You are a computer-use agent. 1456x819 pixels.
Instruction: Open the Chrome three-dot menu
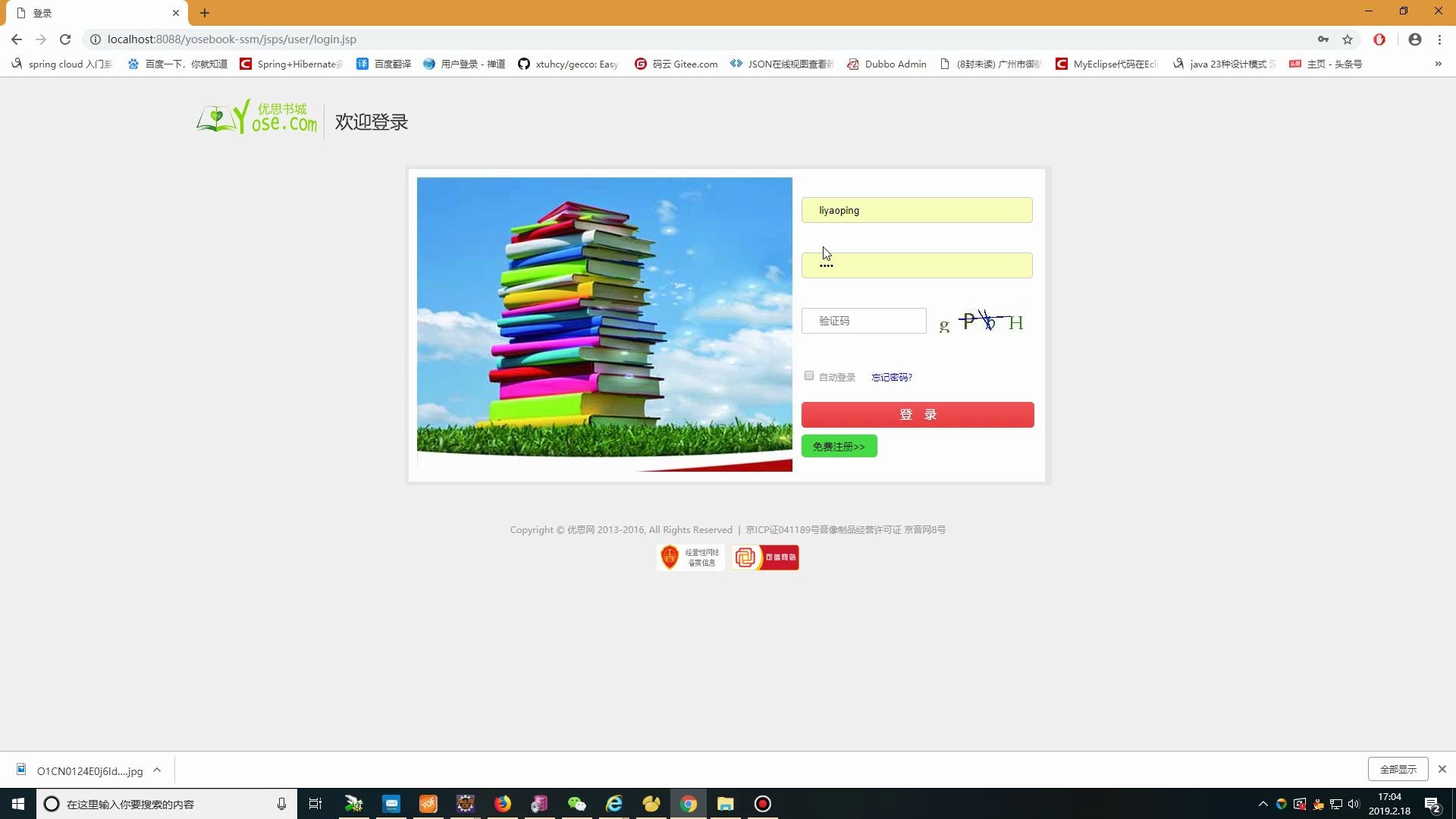pos(1439,39)
